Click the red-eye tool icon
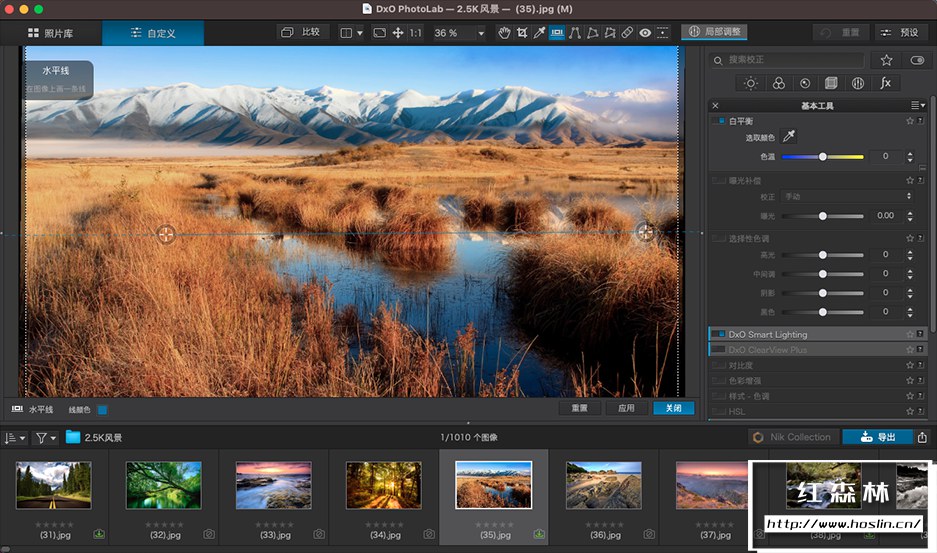This screenshot has height=553, width=937. (645, 33)
